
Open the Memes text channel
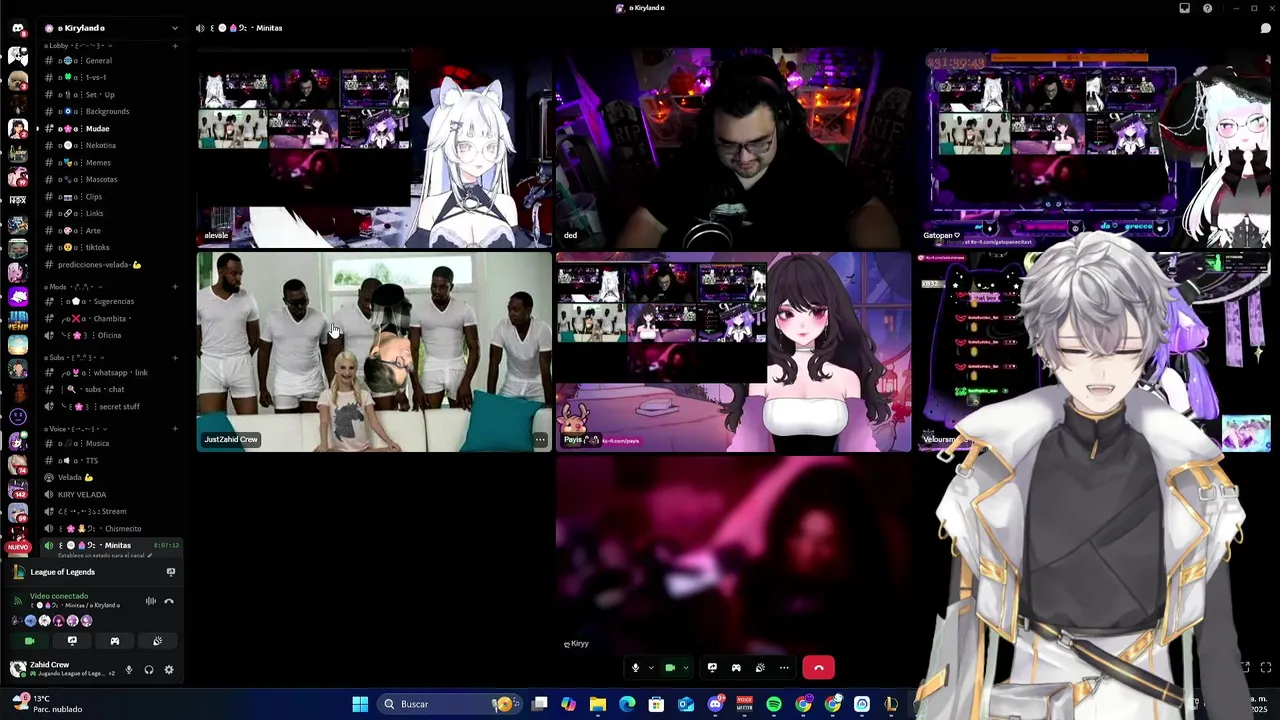[x=111, y=162]
